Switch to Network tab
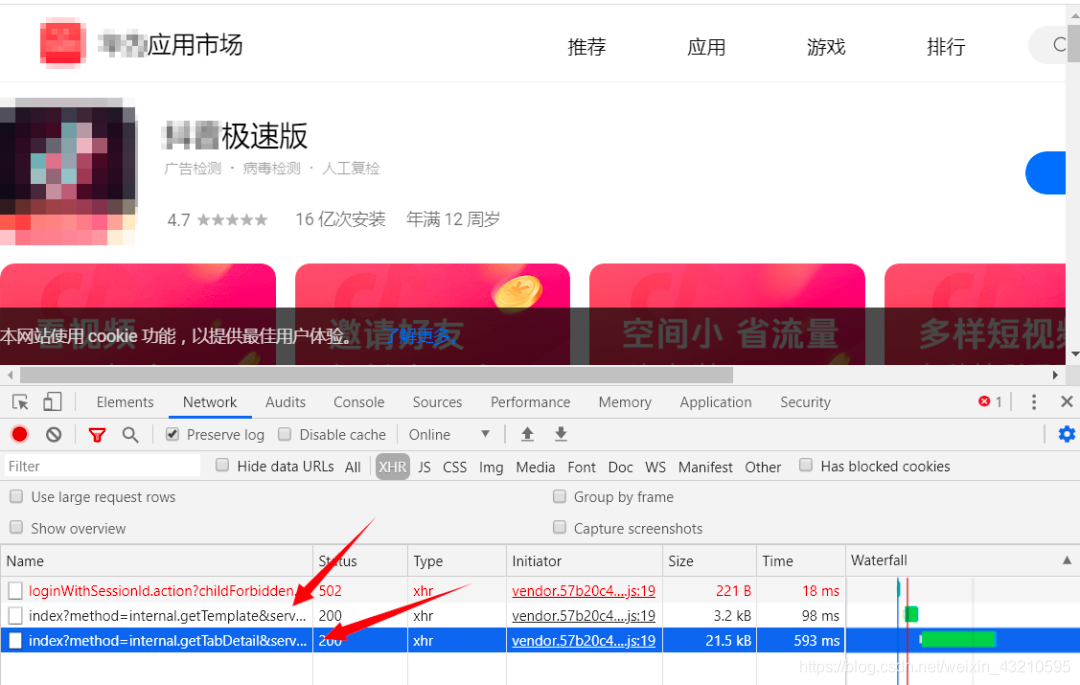 click(209, 402)
